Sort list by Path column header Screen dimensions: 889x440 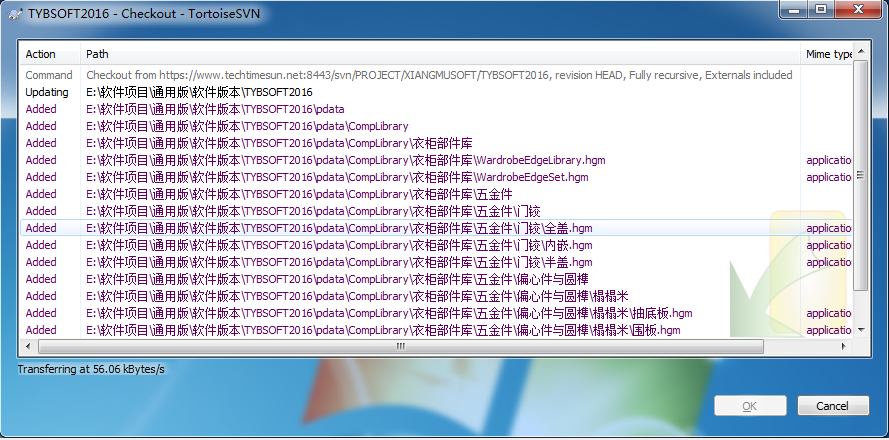click(x=440, y=54)
